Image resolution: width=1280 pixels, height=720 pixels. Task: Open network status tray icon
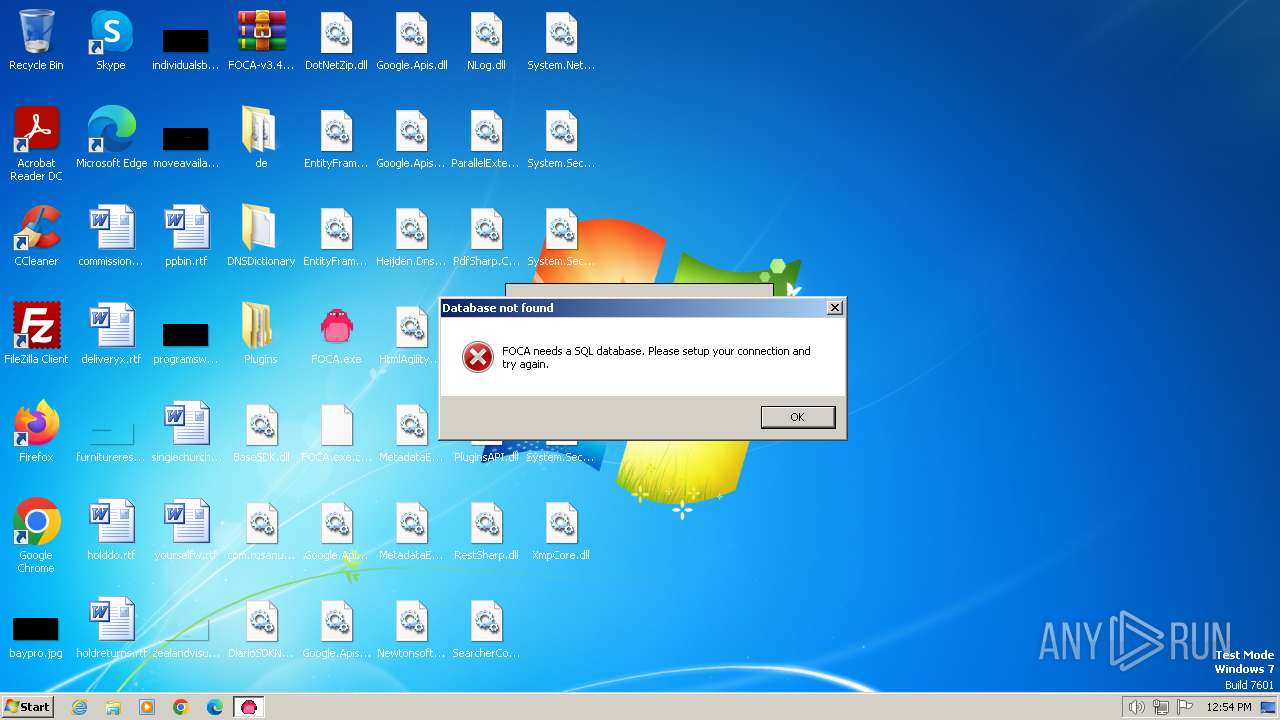click(1161, 707)
